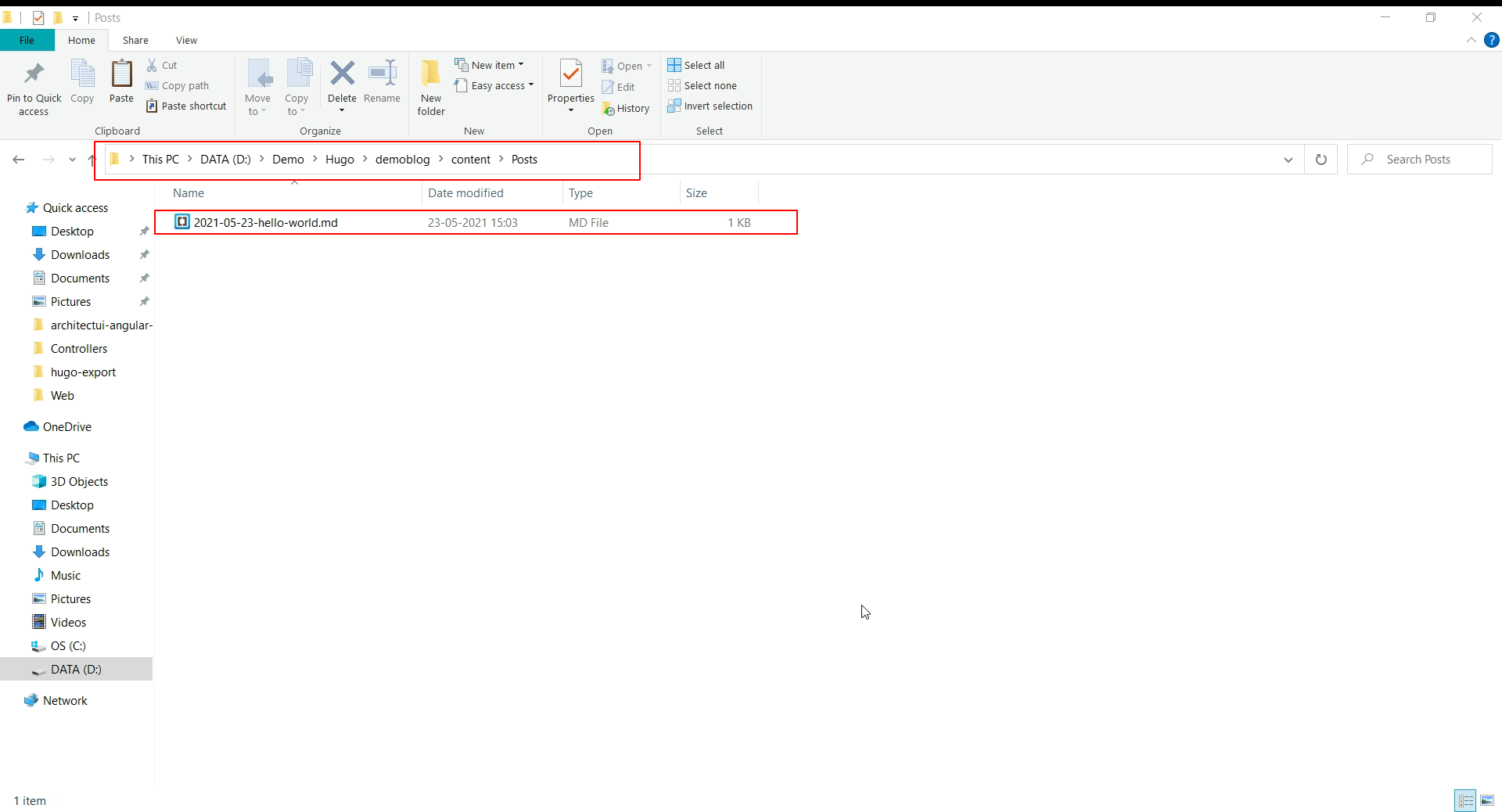Click the Copy ribbon icon
This screenshot has height=812, width=1502.
click(x=82, y=74)
